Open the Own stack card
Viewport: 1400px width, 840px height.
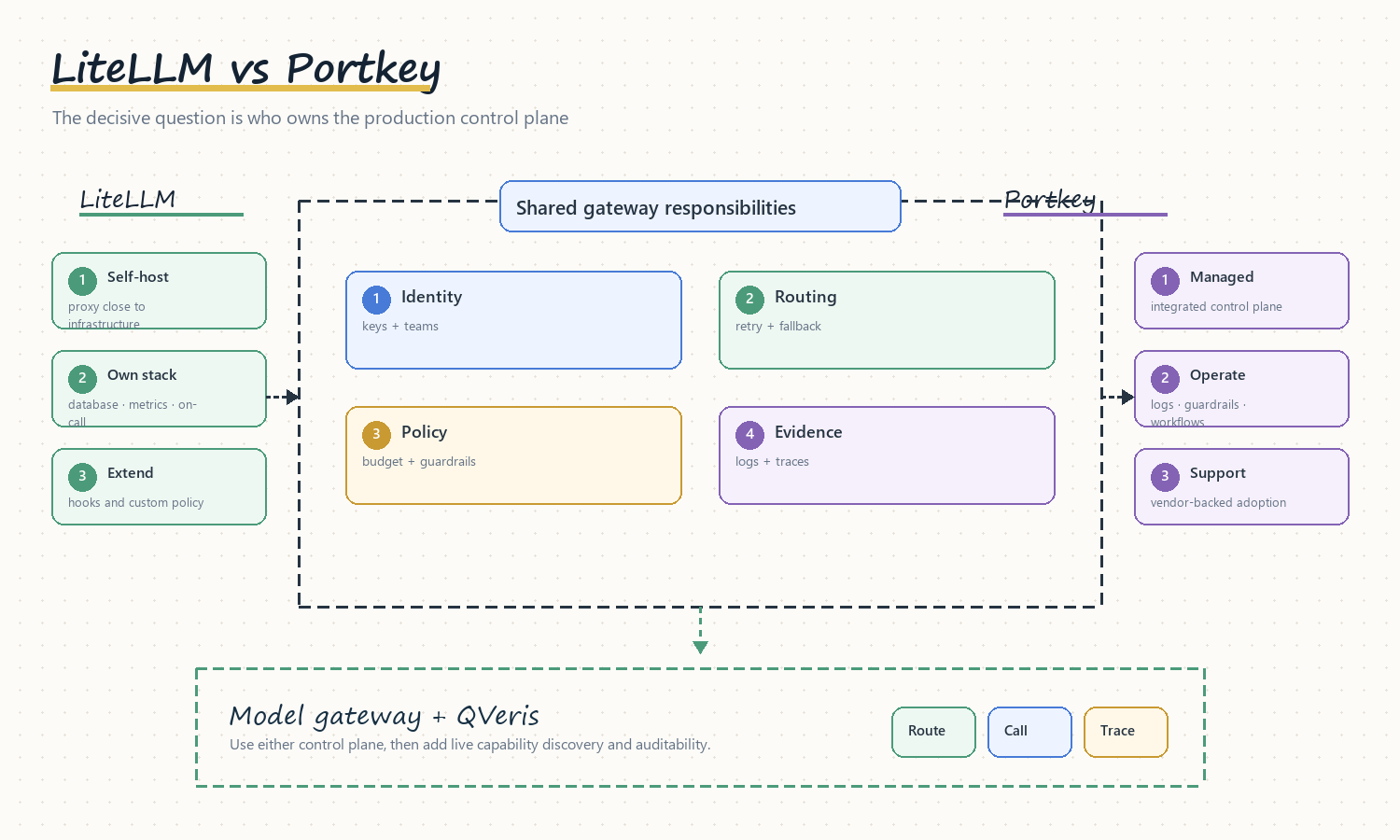[159, 388]
